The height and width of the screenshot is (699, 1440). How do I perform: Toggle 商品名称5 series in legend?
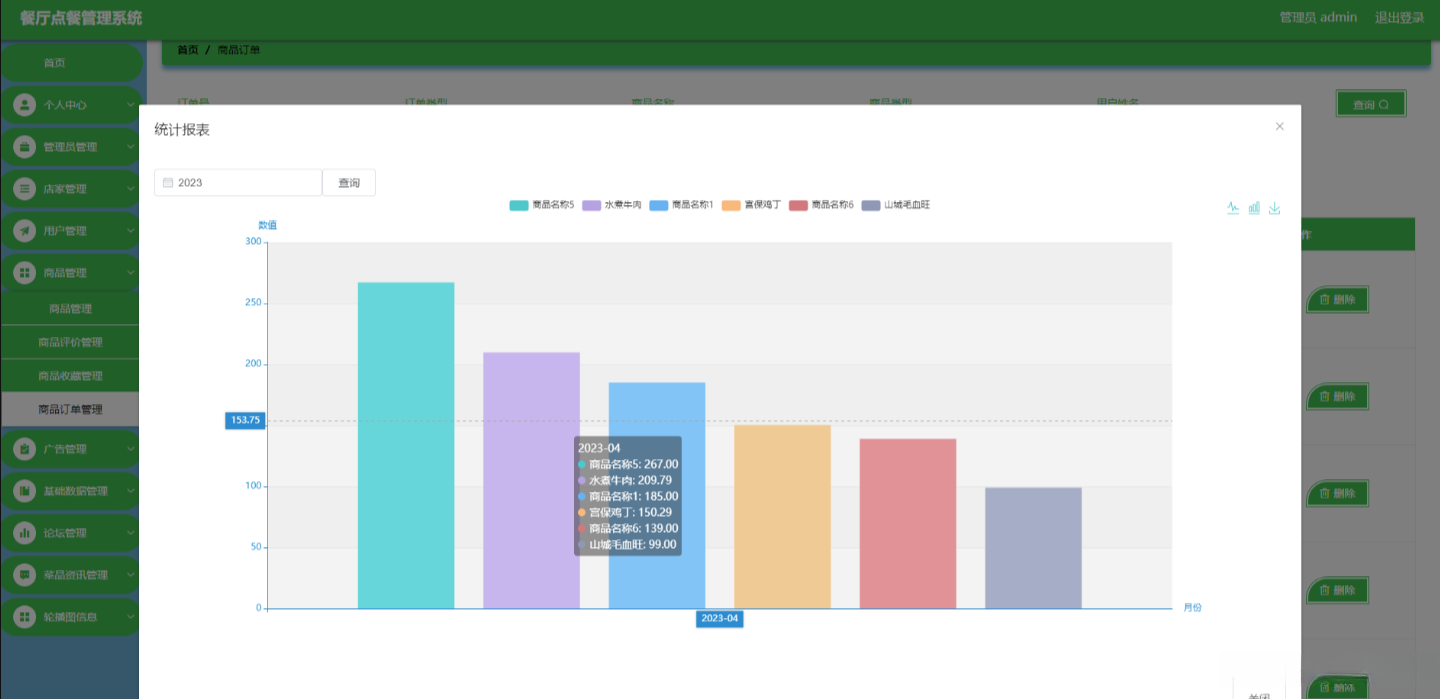coord(541,205)
